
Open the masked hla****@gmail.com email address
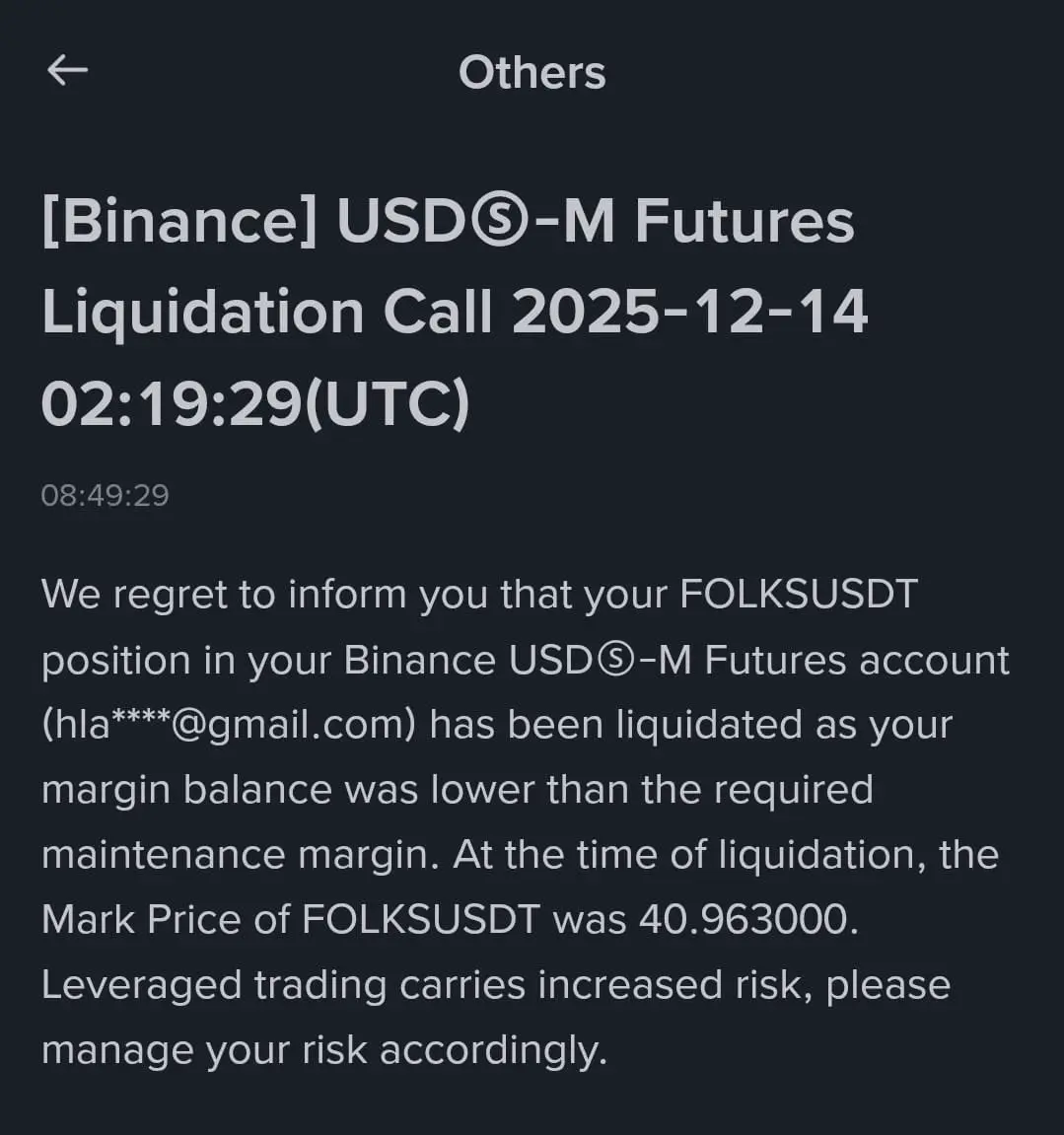(x=229, y=726)
